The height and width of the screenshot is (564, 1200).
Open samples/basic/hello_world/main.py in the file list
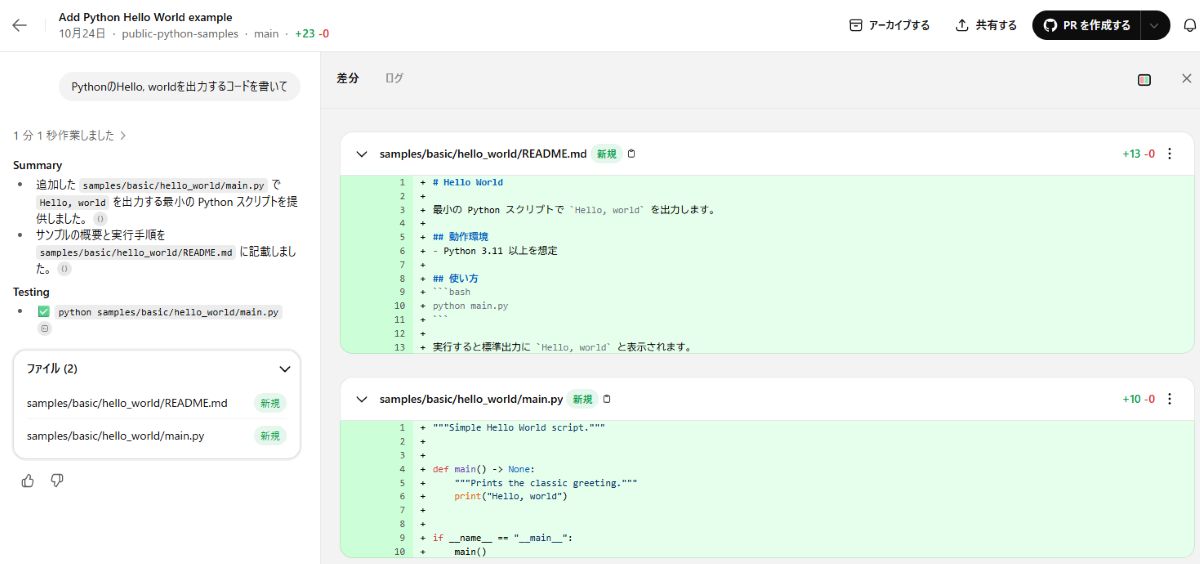[x=116, y=436]
